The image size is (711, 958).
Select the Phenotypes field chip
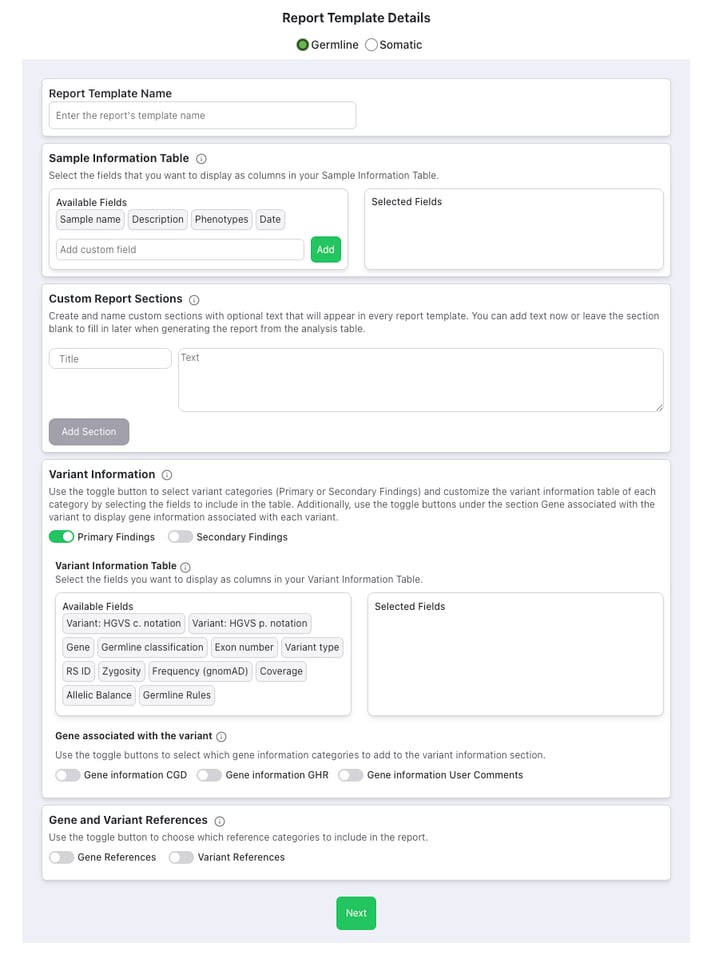pyautogui.click(x=222, y=219)
